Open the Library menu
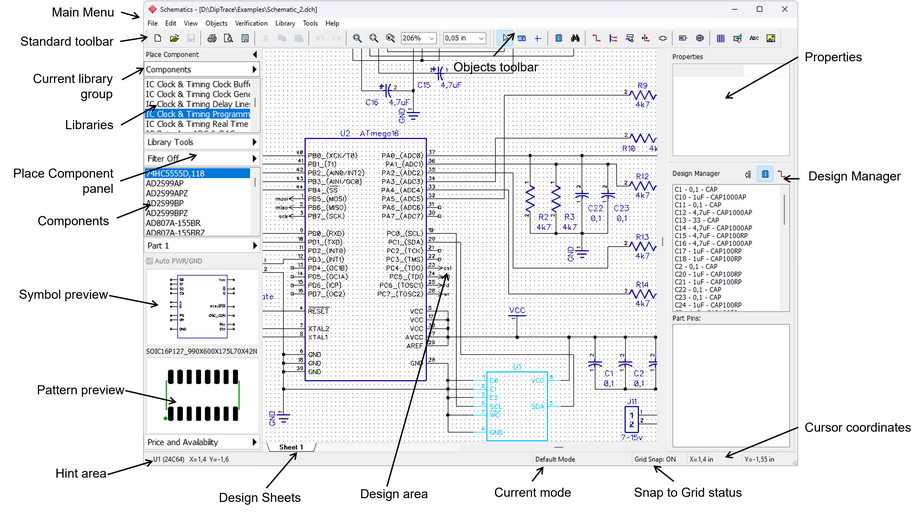This screenshot has width=921, height=513. tap(285, 24)
